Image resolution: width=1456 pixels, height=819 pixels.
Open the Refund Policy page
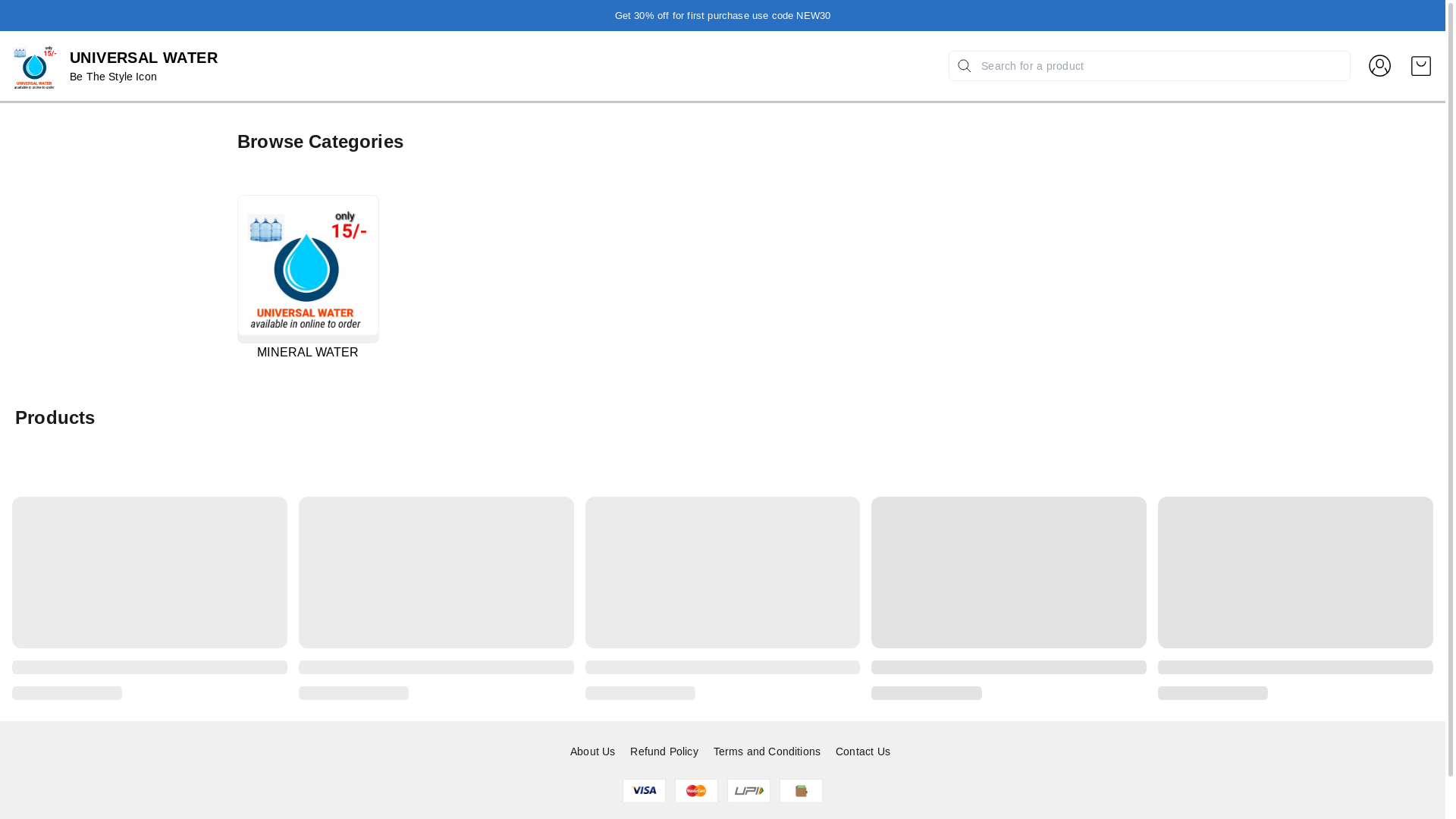coord(664,752)
